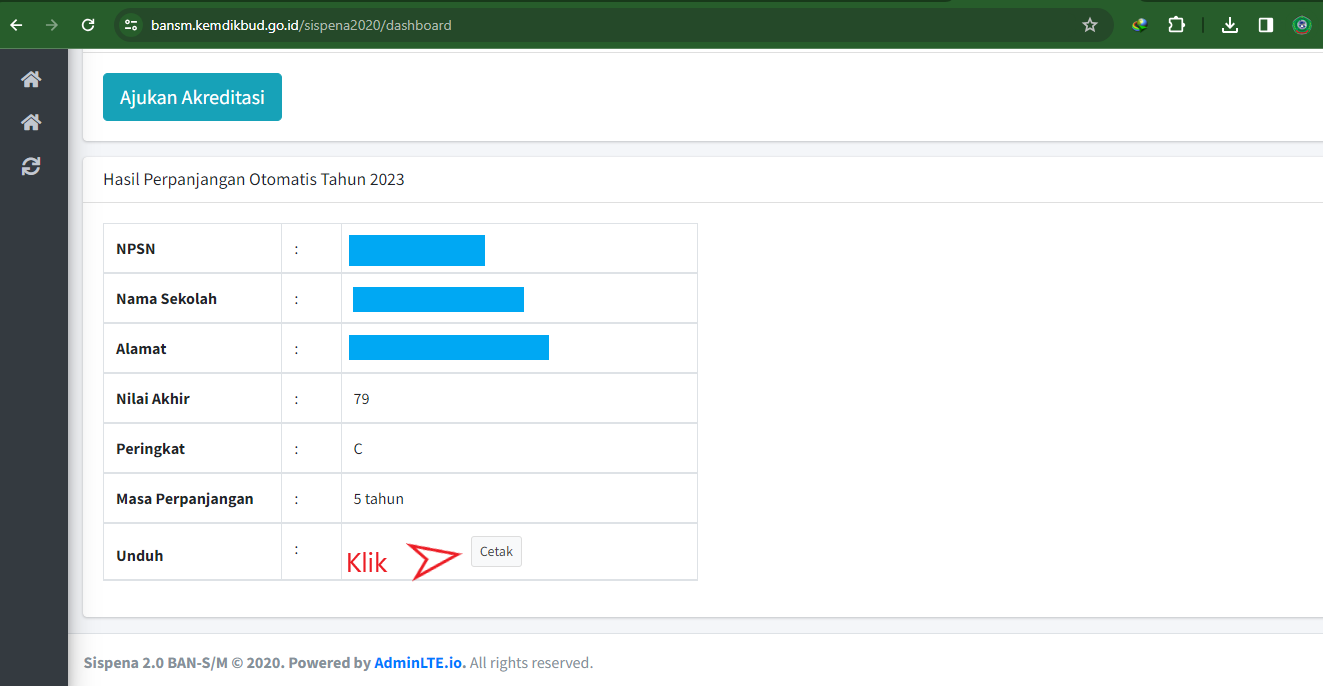The height and width of the screenshot is (686, 1323).
Task: View site information icon in address bar
Action: [131, 25]
